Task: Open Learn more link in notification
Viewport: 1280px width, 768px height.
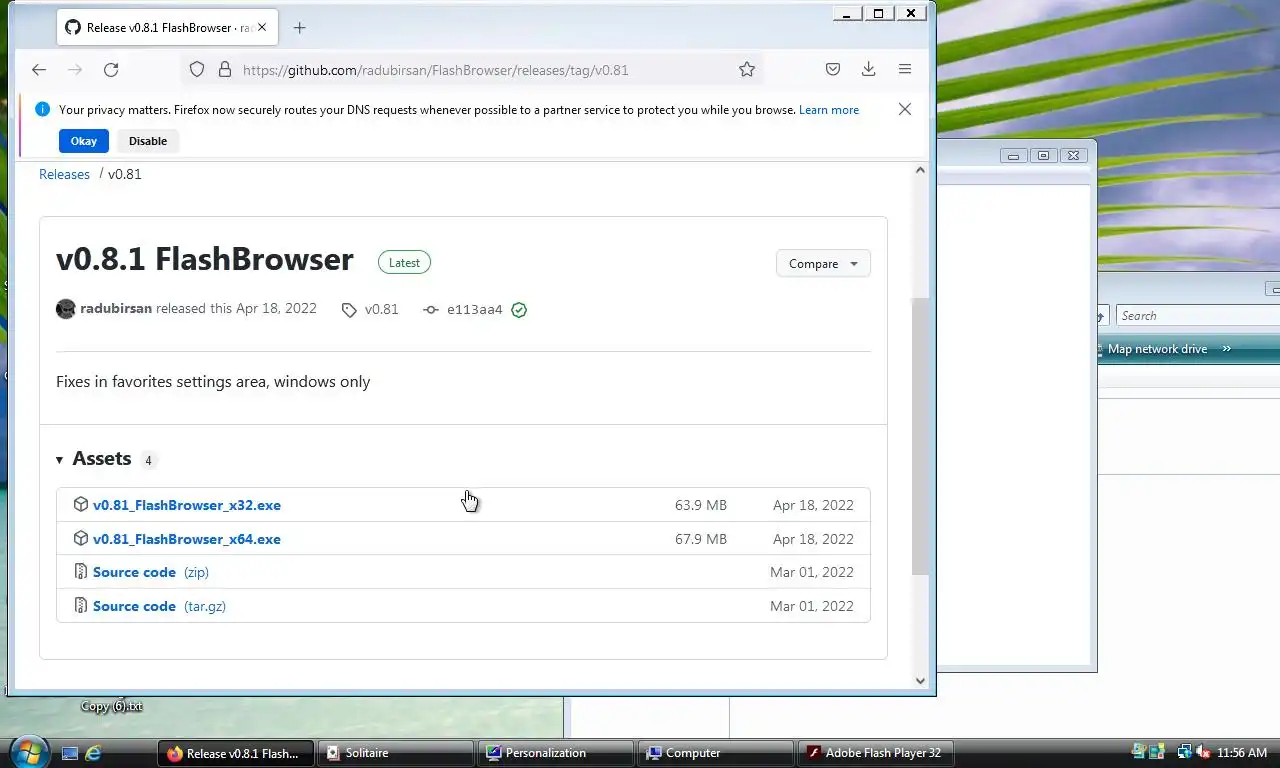Action: (x=829, y=110)
